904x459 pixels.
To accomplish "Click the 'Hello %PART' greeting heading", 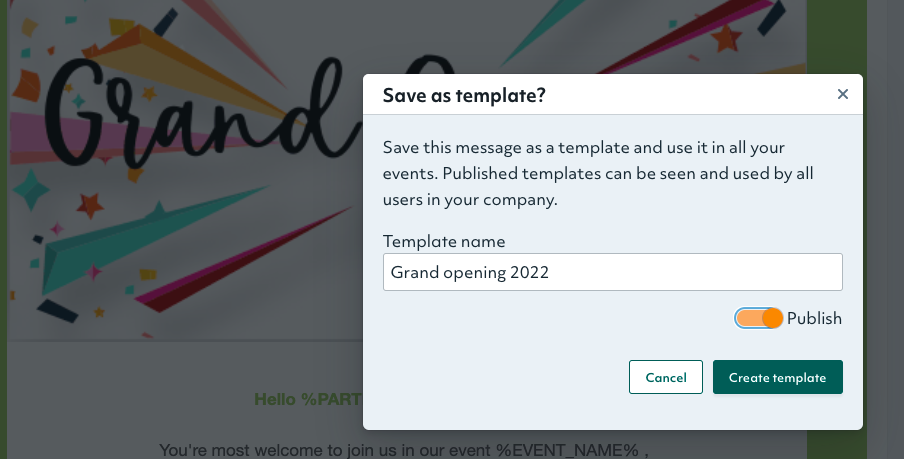I will 308,399.
